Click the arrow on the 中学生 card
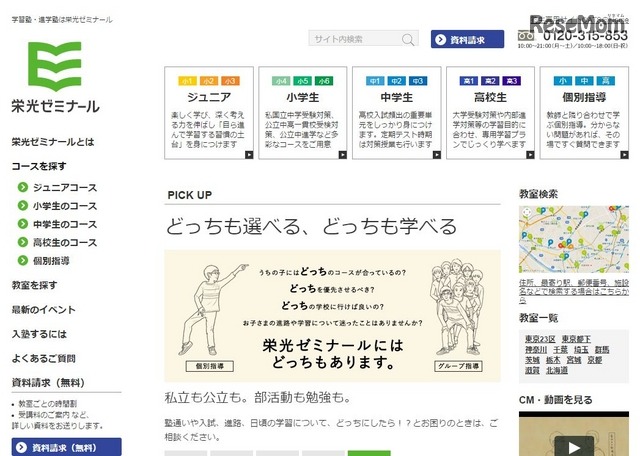The image size is (640, 456). 437,155
